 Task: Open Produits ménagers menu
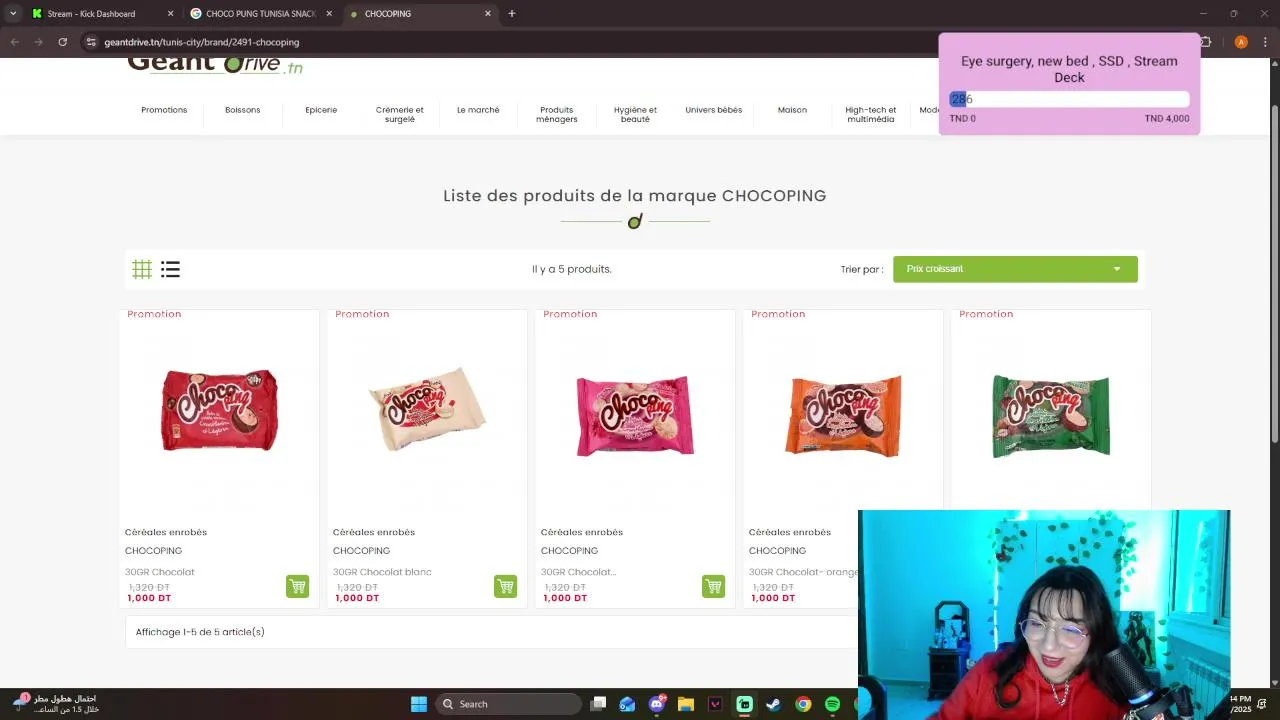click(557, 114)
